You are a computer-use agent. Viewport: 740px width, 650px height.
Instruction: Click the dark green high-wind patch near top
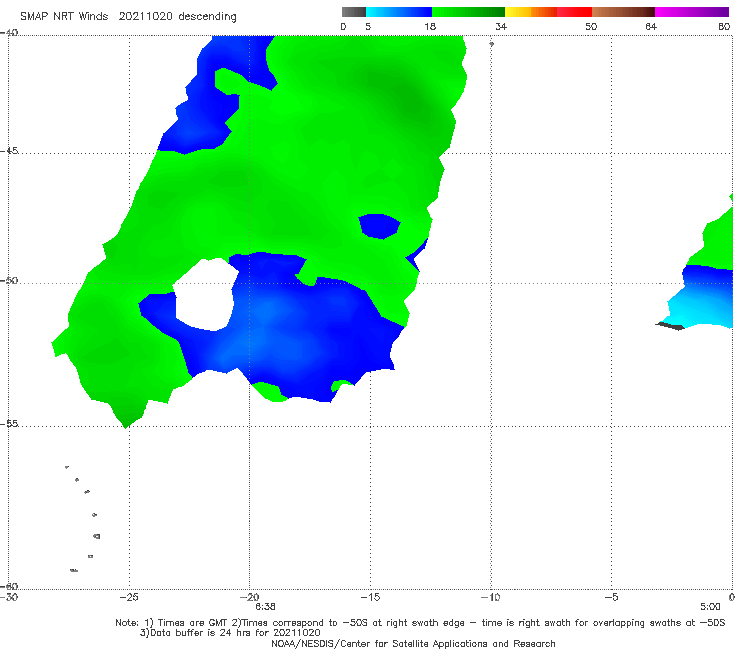(x=410, y=97)
